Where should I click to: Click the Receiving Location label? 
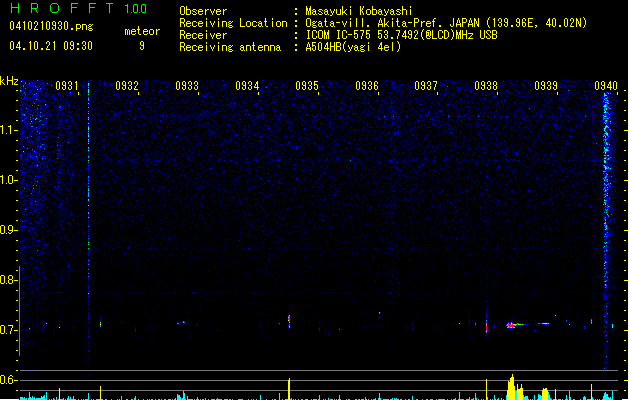coord(233,23)
